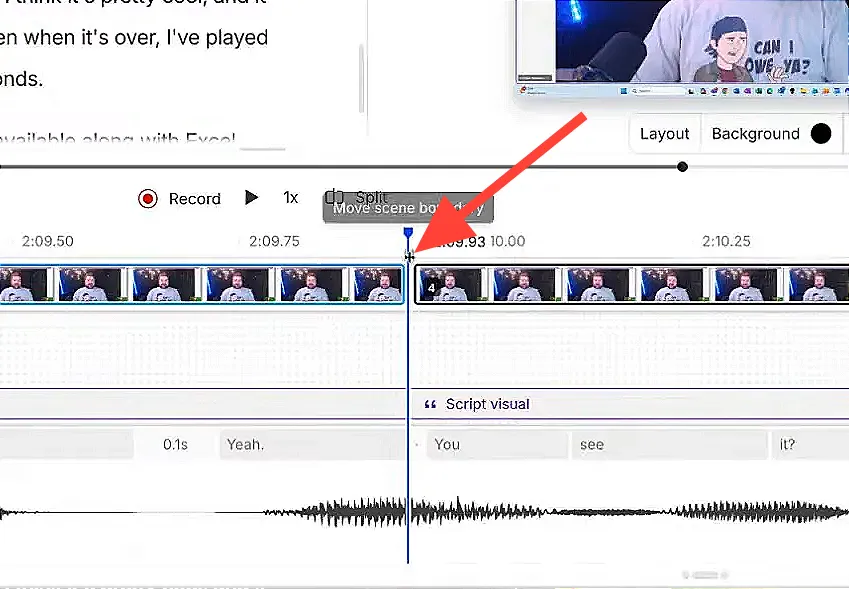849x589 pixels.
Task: Select the Move scene boundary handle
Action: (x=408, y=257)
